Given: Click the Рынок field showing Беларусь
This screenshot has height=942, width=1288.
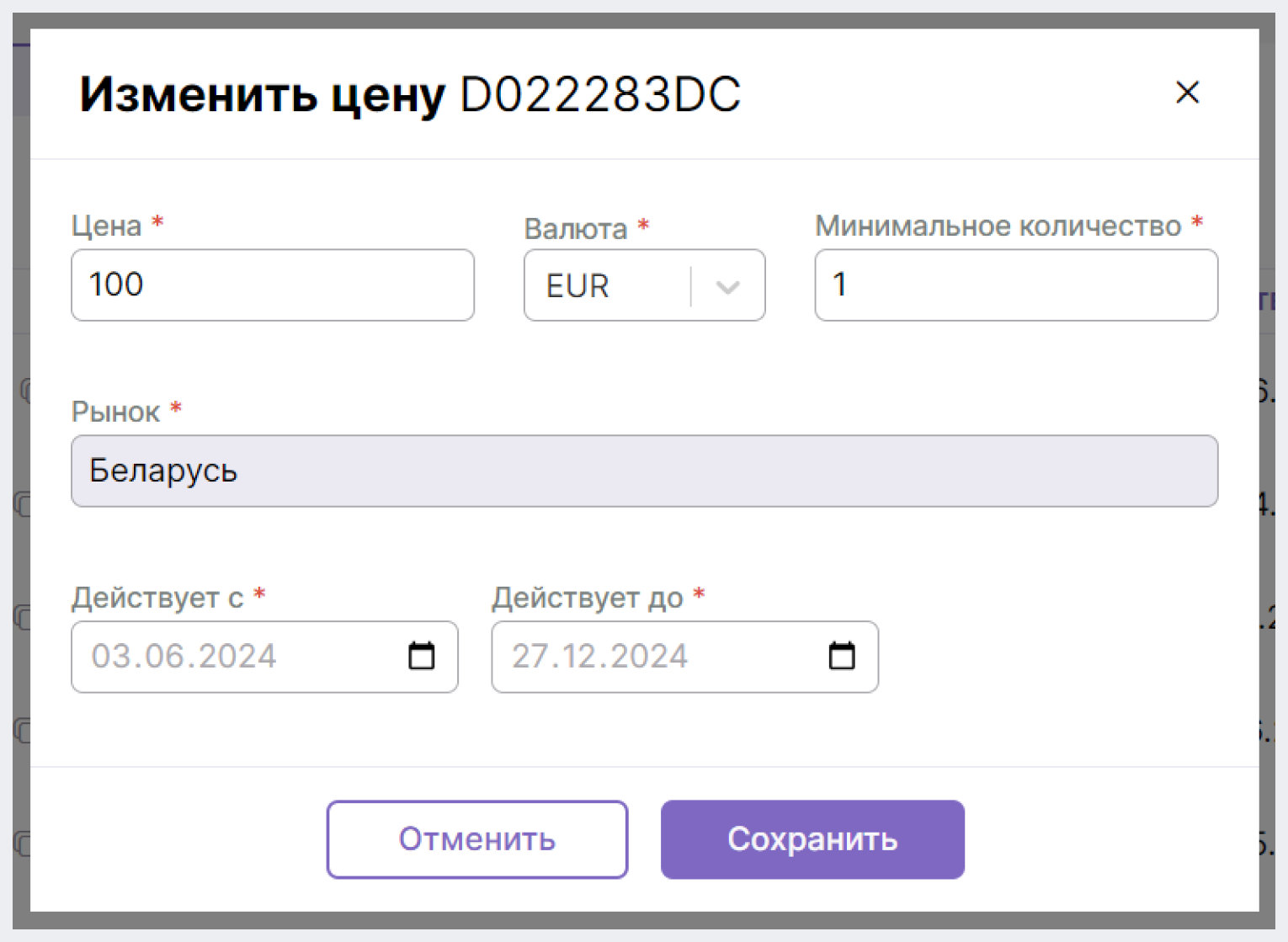Looking at the screenshot, I should [644, 471].
